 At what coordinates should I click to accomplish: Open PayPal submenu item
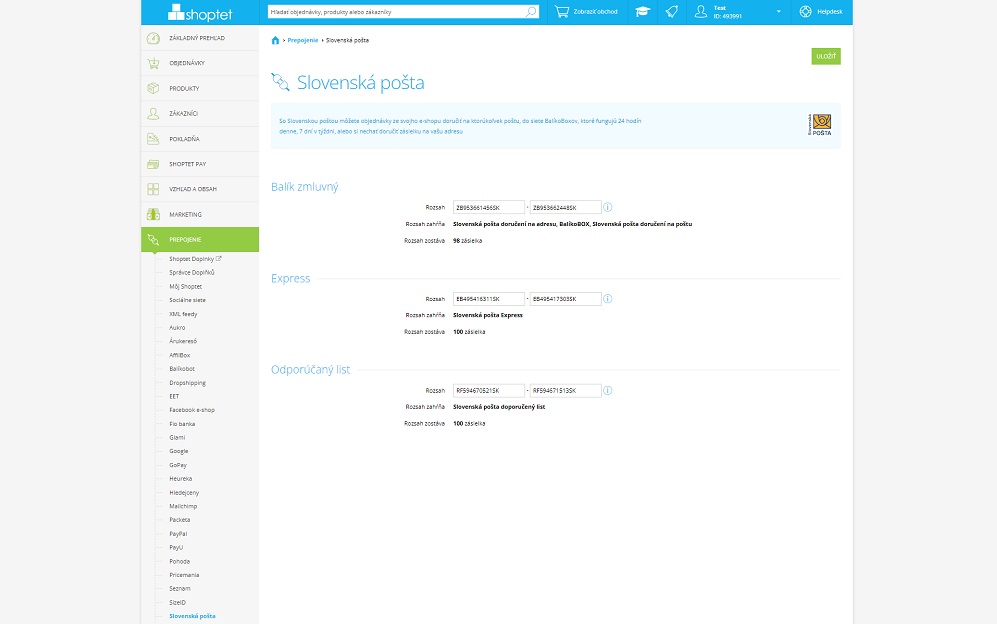(x=178, y=534)
